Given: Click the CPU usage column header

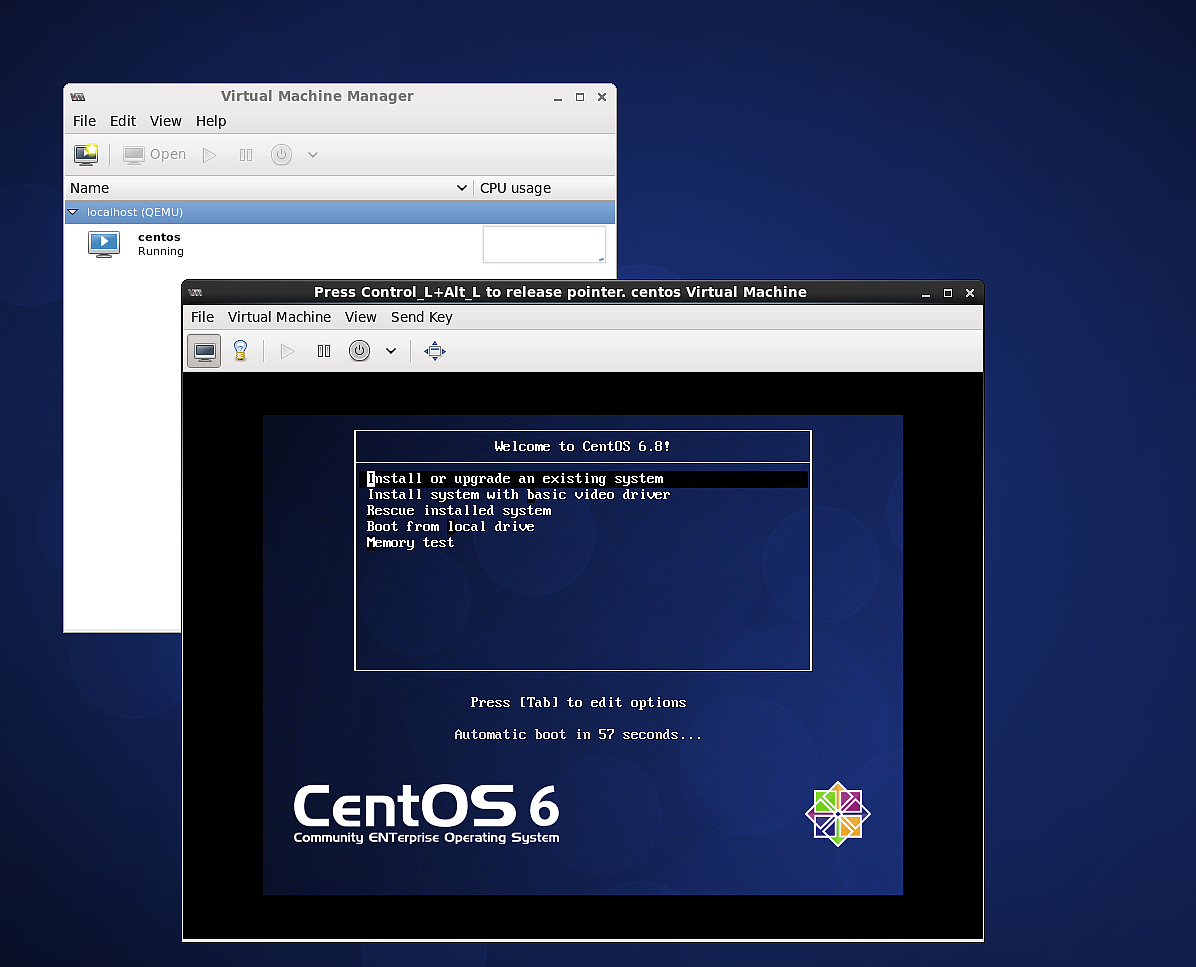Looking at the screenshot, I should point(515,188).
